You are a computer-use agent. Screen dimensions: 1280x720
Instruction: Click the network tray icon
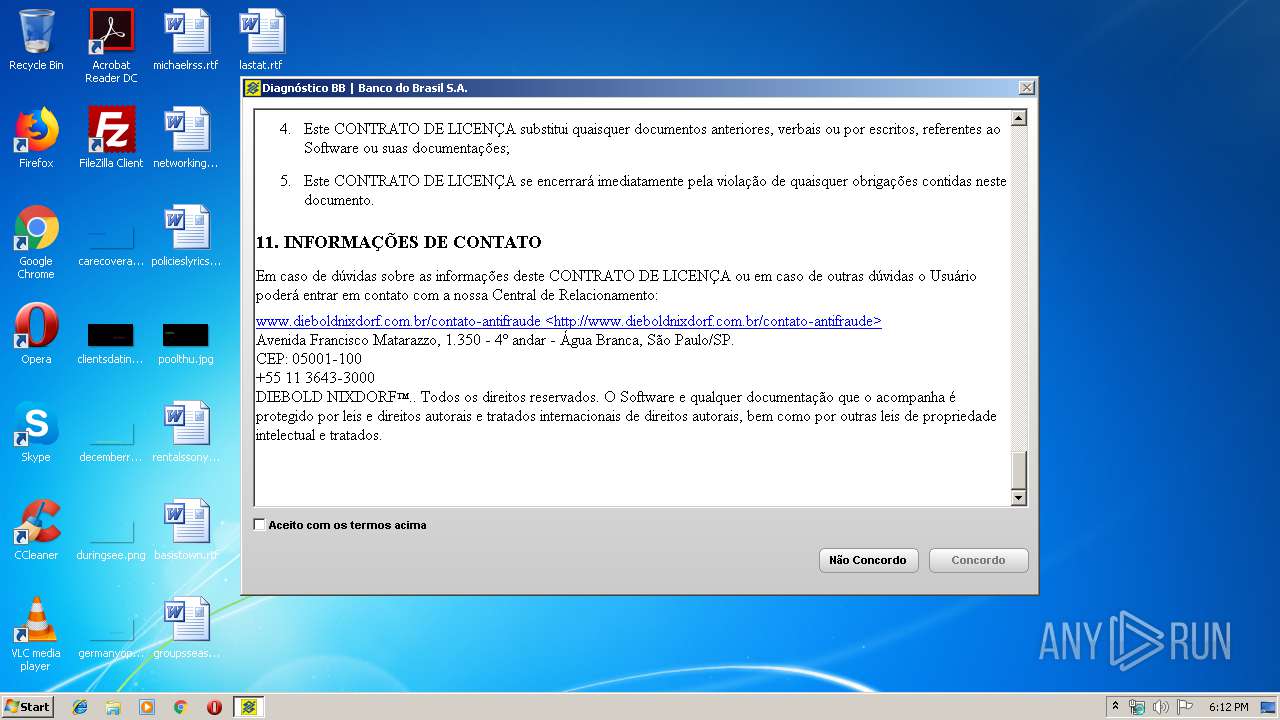click(1137, 707)
